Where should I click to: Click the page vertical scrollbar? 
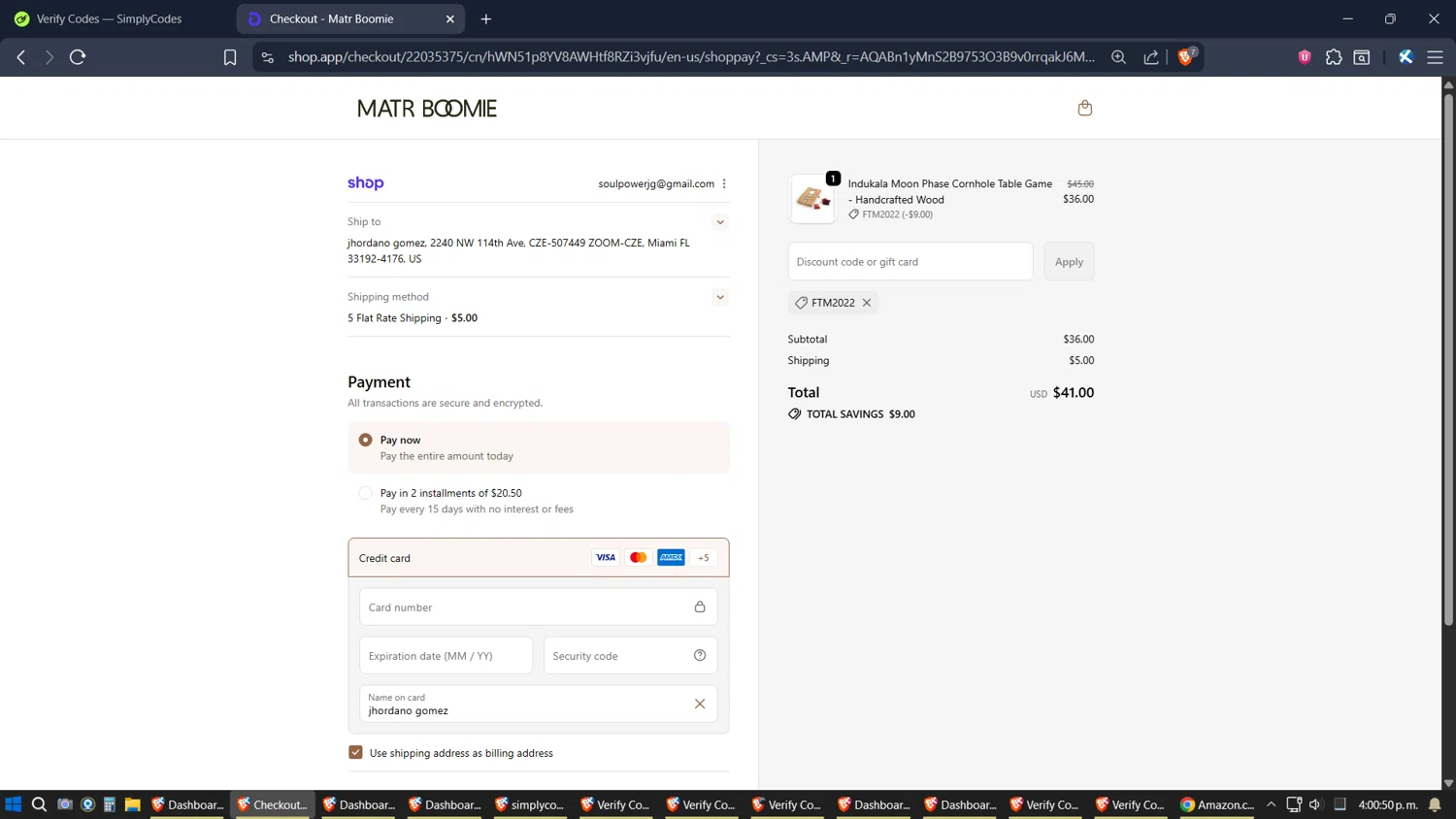point(1448,360)
